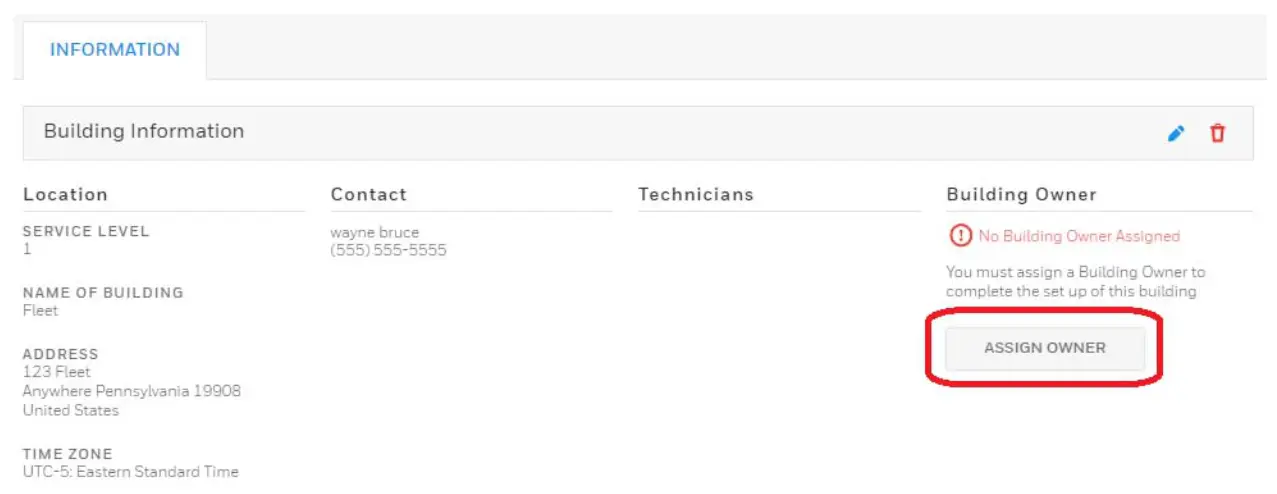Click the ADDRESS field label
The width and height of the screenshot is (1277, 494).
[x=61, y=354]
